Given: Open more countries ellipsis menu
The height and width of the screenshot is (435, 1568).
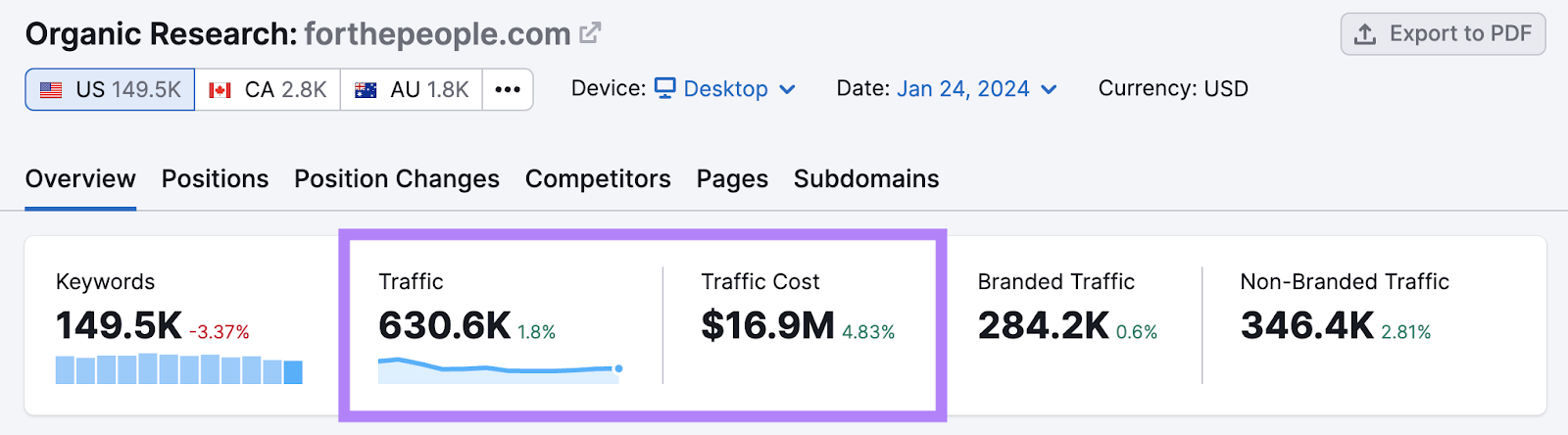Looking at the screenshot, I should [508, 90].
